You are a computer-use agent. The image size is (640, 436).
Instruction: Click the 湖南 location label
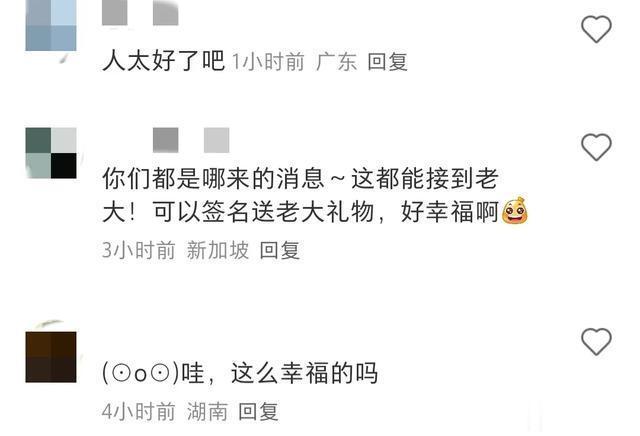coord(207,412)
